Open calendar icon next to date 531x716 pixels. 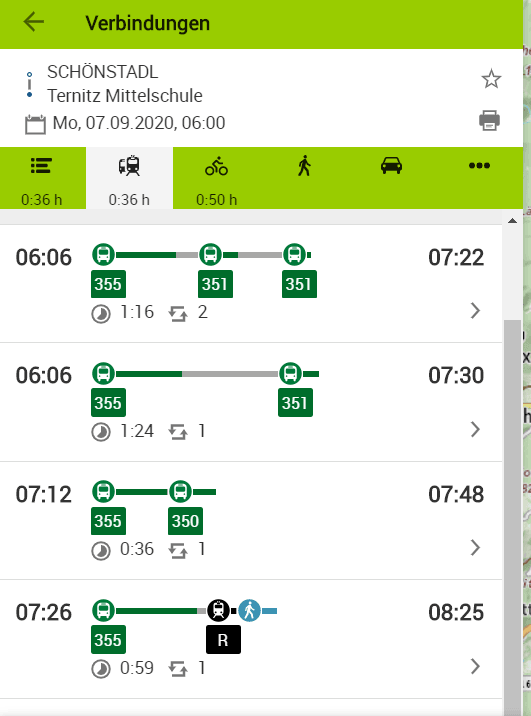pyautogui.click(x=35, y=124)
